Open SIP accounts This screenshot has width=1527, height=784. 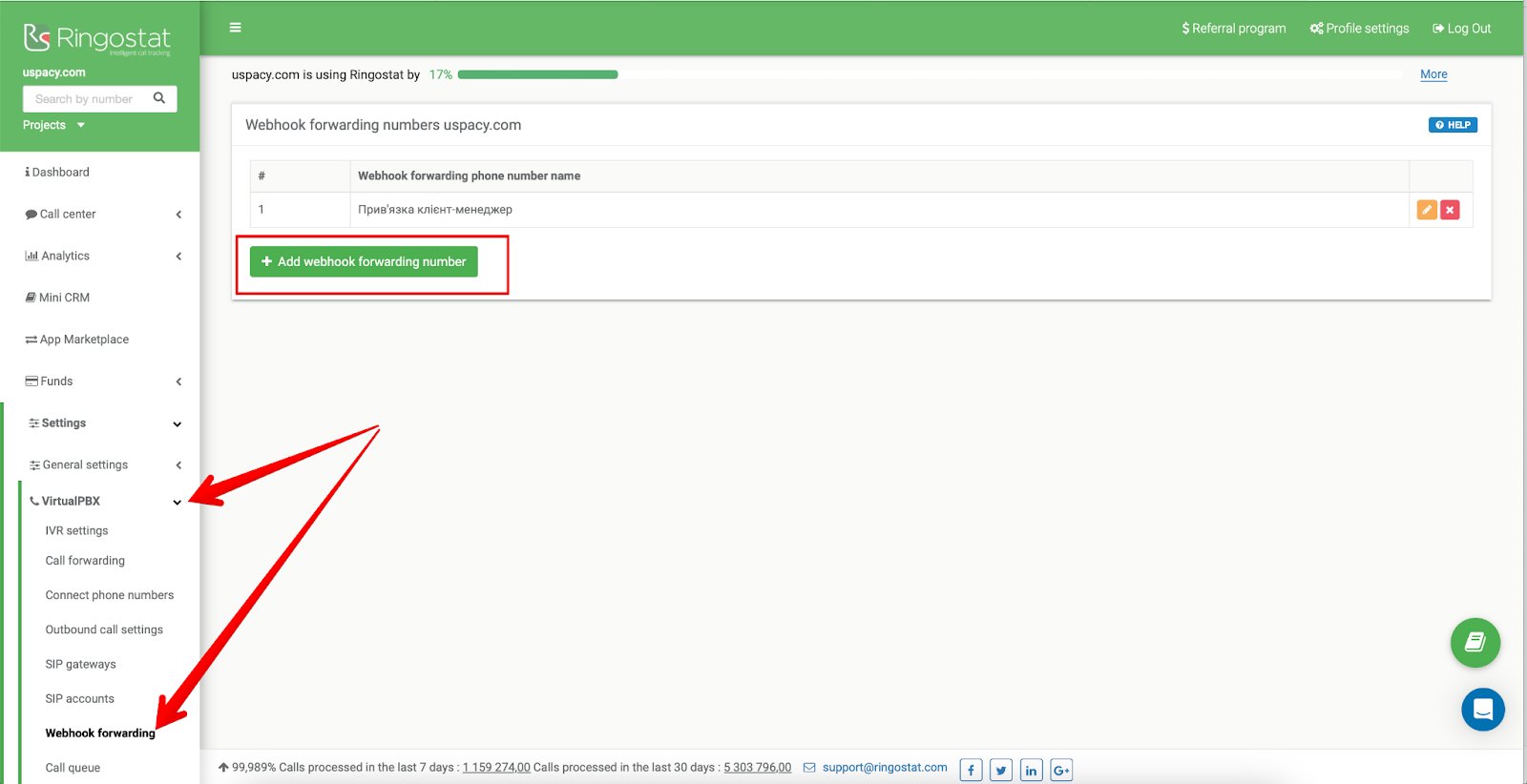[79, 698]
